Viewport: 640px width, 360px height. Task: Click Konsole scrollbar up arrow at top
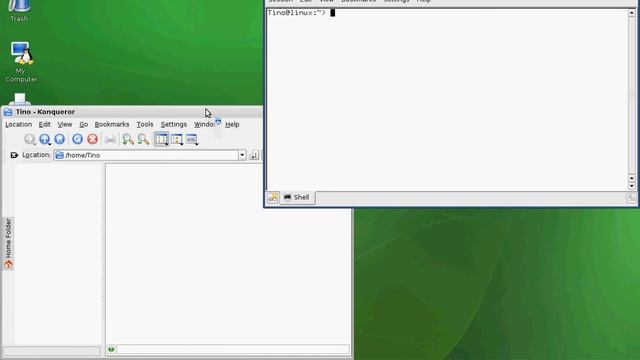(631, 13)
